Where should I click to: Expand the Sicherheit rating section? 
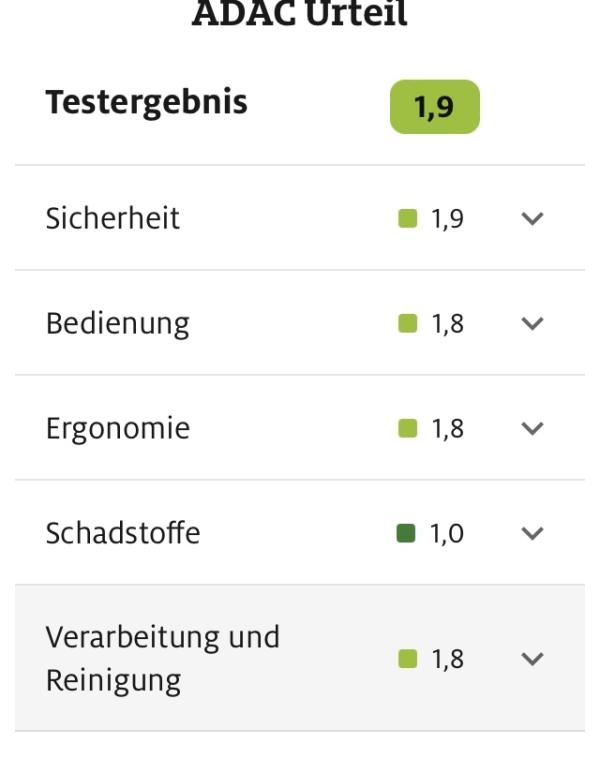533,219
